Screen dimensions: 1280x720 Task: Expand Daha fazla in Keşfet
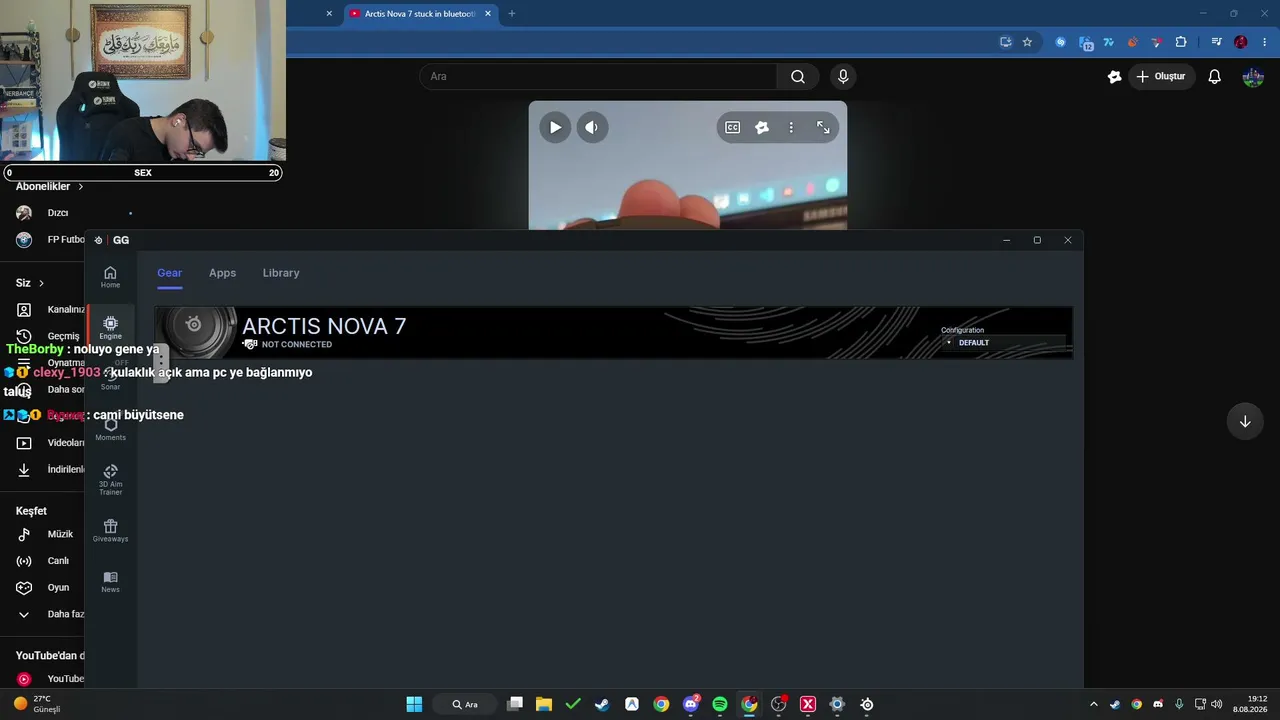(x=48, y=614)
